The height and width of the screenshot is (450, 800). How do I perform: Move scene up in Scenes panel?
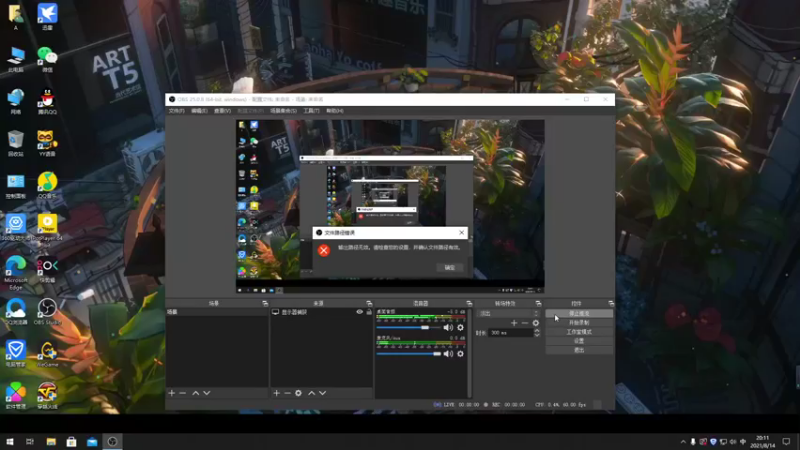196,393
